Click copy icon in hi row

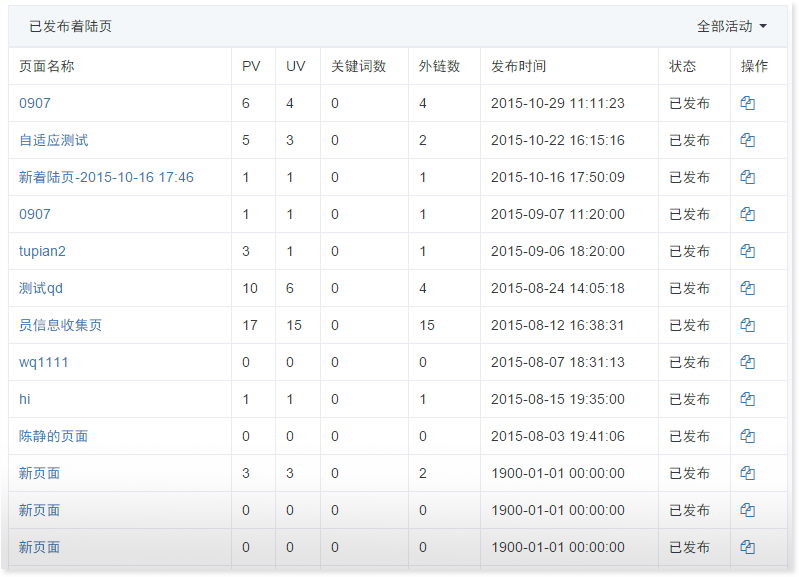point(747,399)
